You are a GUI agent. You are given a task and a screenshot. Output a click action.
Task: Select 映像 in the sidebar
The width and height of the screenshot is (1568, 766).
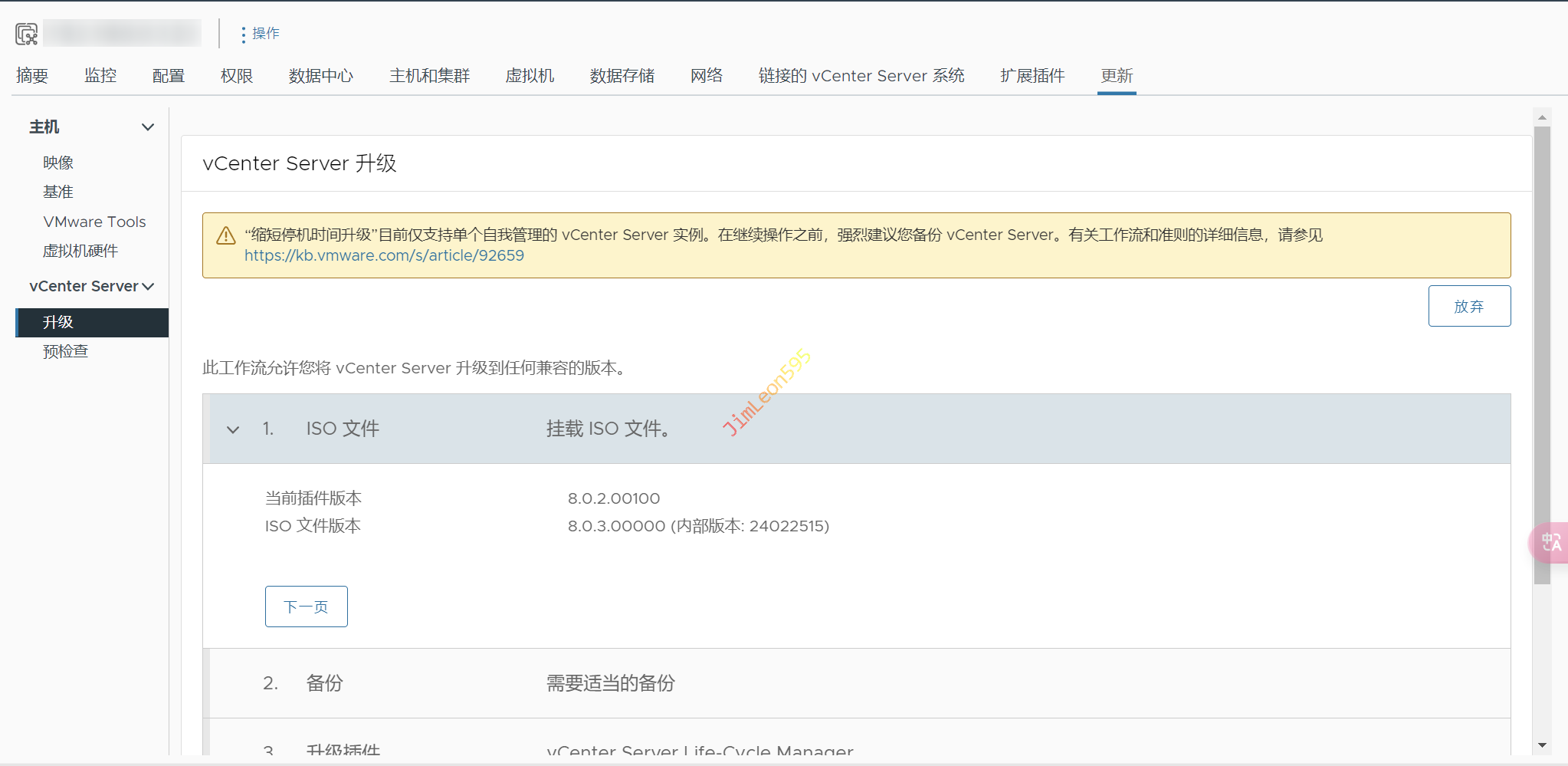tap(58, 163)
